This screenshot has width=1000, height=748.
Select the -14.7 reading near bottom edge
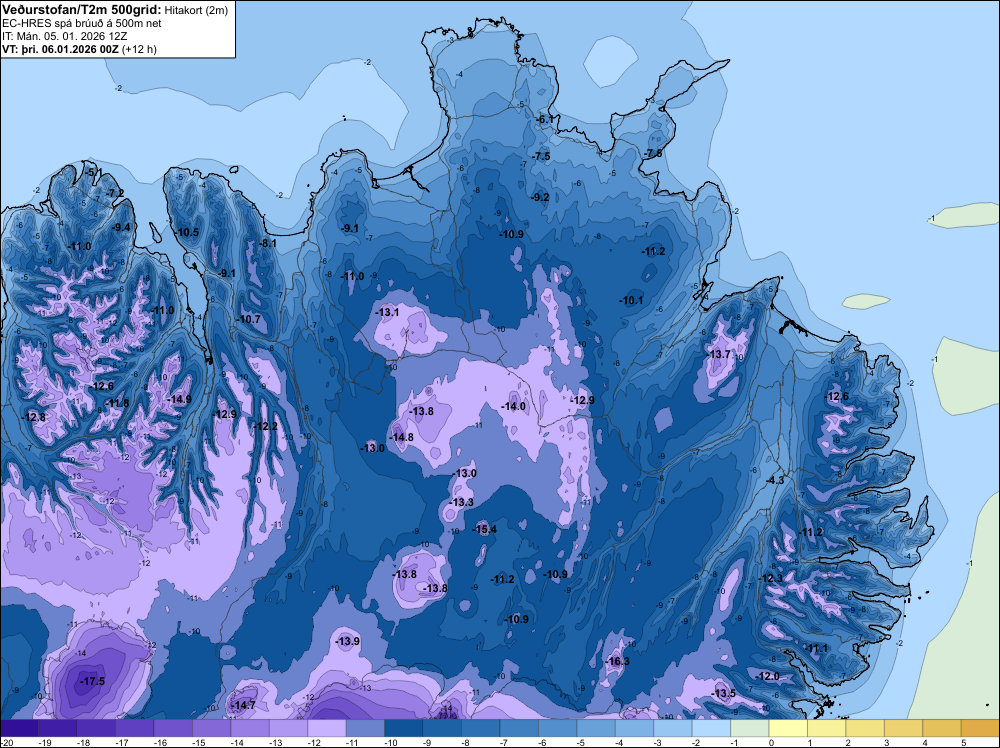tap(243, 705)
